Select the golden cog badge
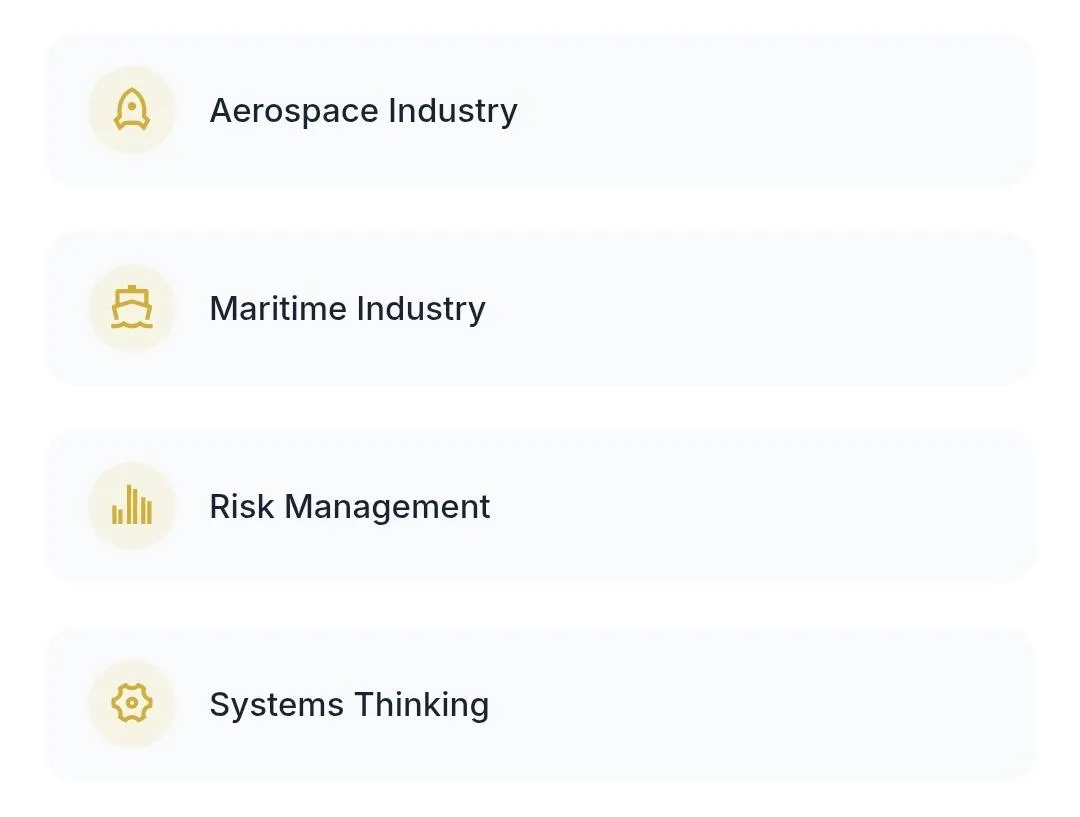 point(132,704)
